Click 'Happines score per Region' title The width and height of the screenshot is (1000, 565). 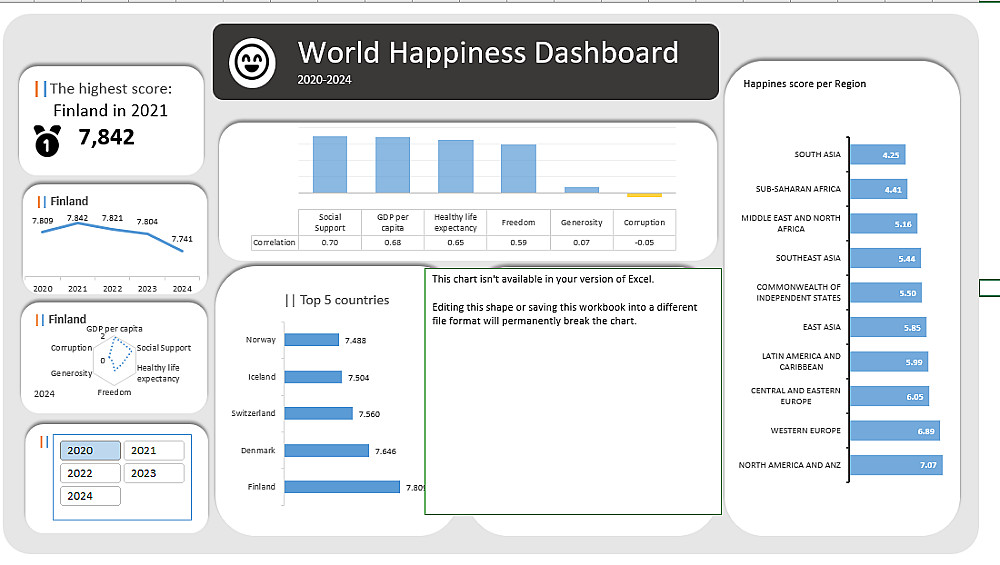(804, 84)
